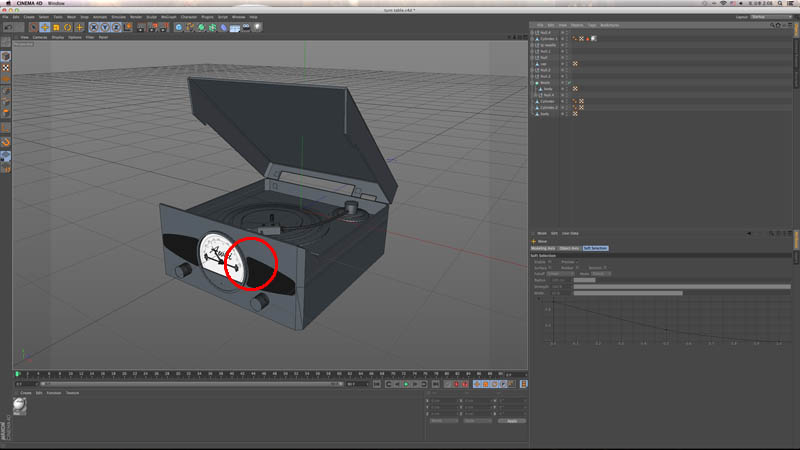Image resolution: width=800 pixels, height=450 pixels.
Task: Add a Cube primitive object
Action: (x=179, y=28)
